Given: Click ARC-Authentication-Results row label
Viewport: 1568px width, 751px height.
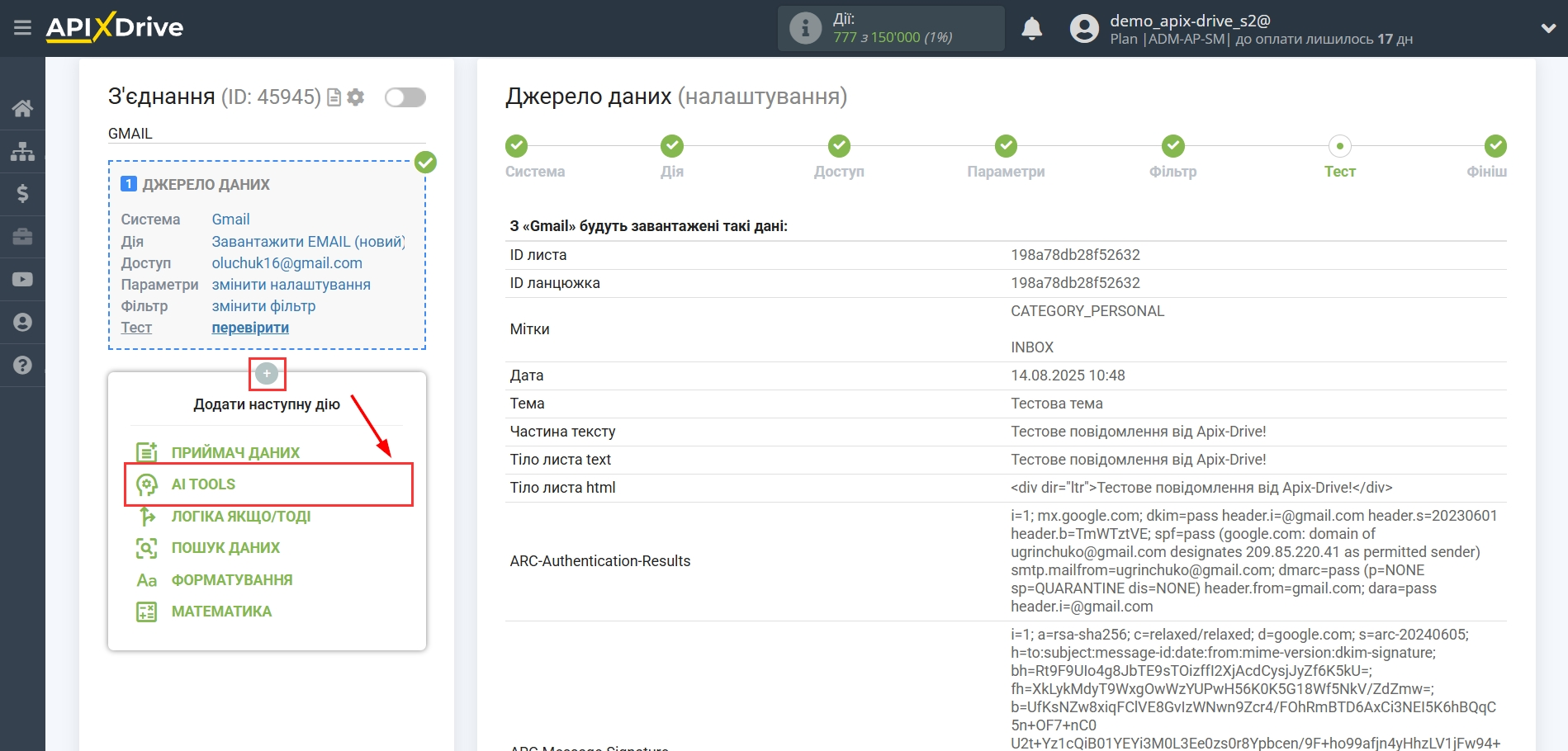Looking at the screenshot, I should 599,561.
